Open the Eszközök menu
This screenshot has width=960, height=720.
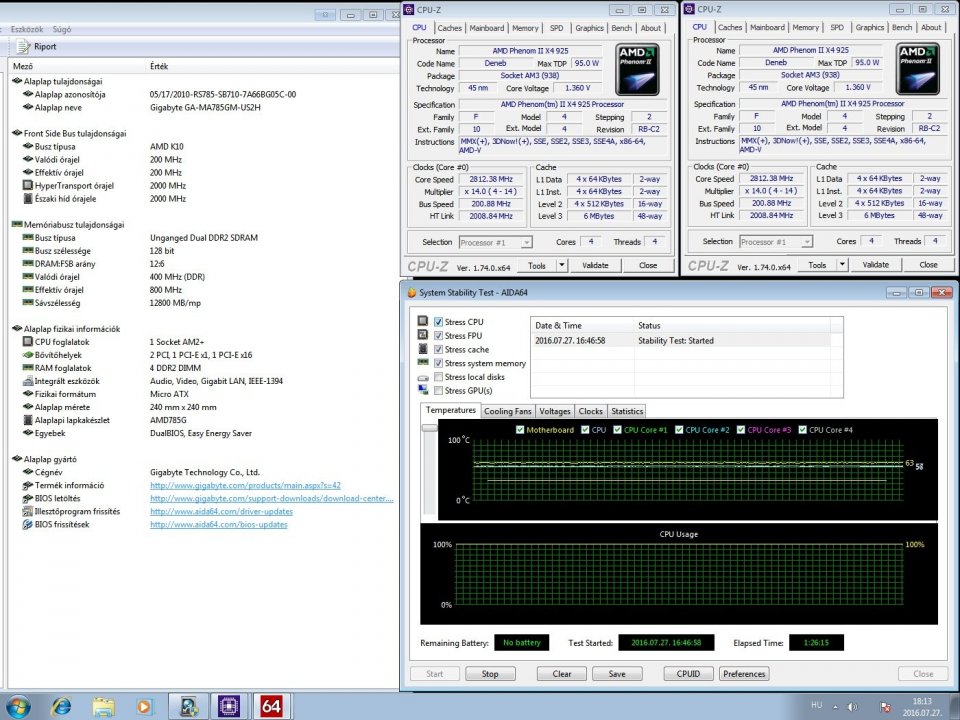[x=27, y=29]
